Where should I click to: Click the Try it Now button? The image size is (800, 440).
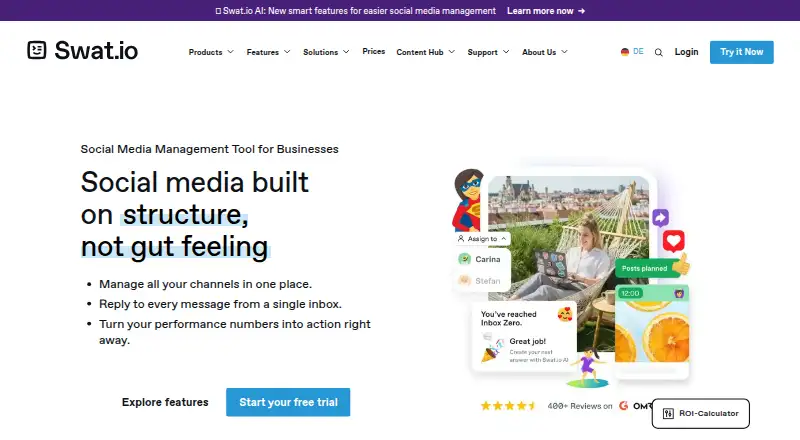point(741,52)
